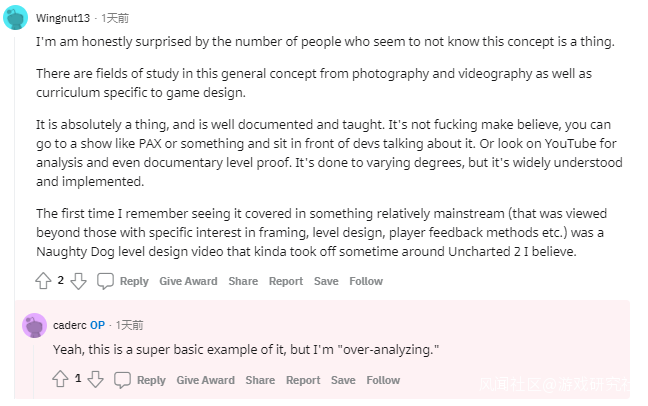Screen dimensions: 648x406
Task: Follow Wingnut13's comment thread
Action: click(x=366, y=282)
